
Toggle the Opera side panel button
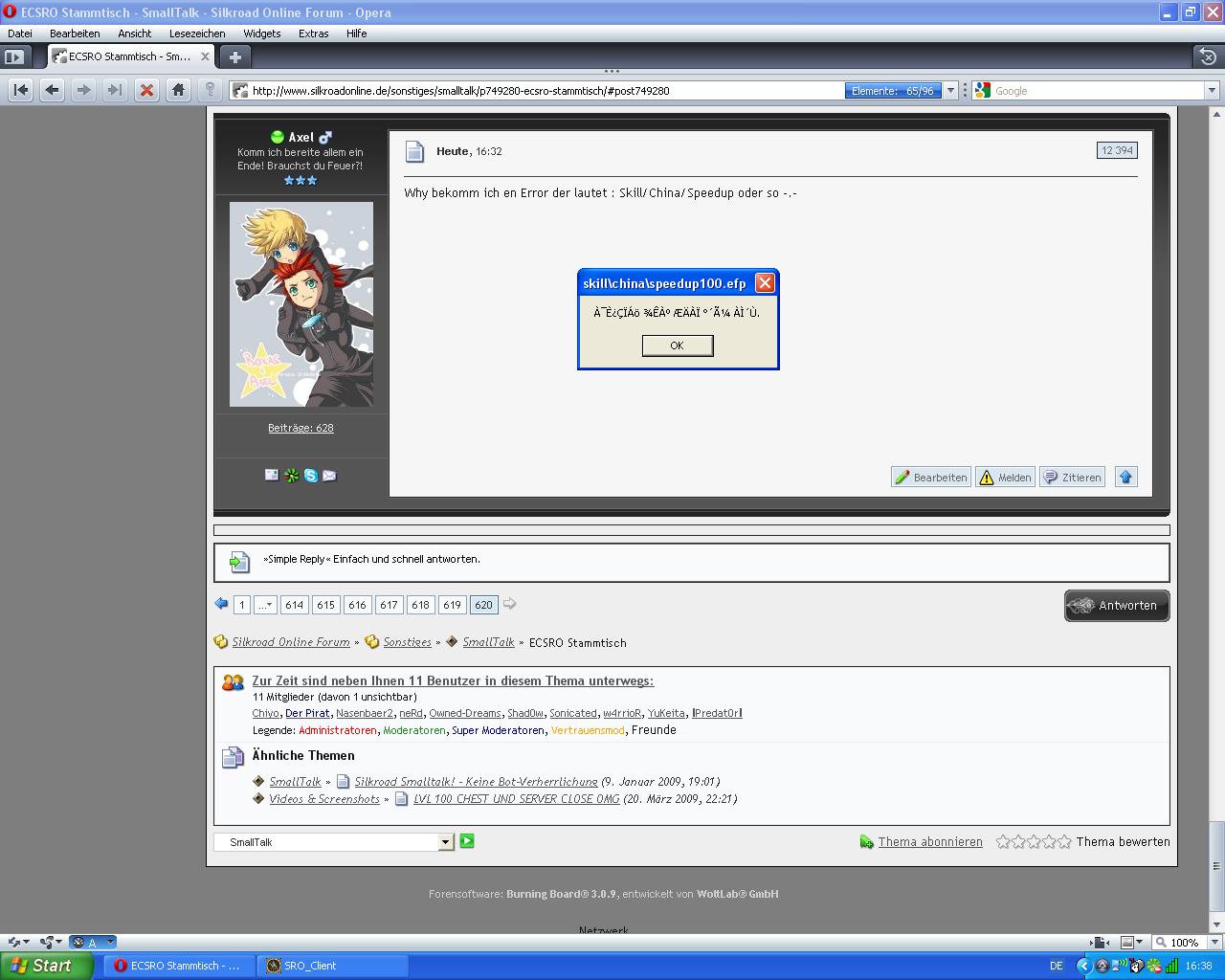(x=14, y=56)
